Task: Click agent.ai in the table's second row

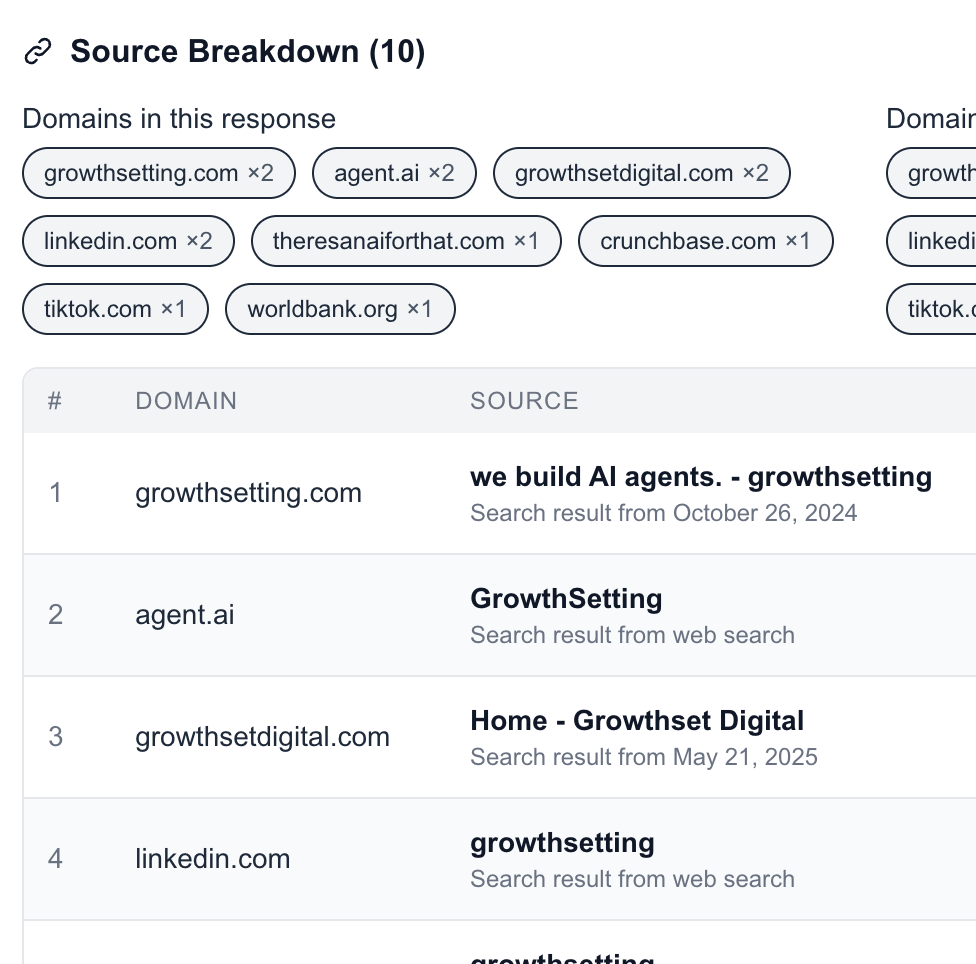Action: (185, 614)
